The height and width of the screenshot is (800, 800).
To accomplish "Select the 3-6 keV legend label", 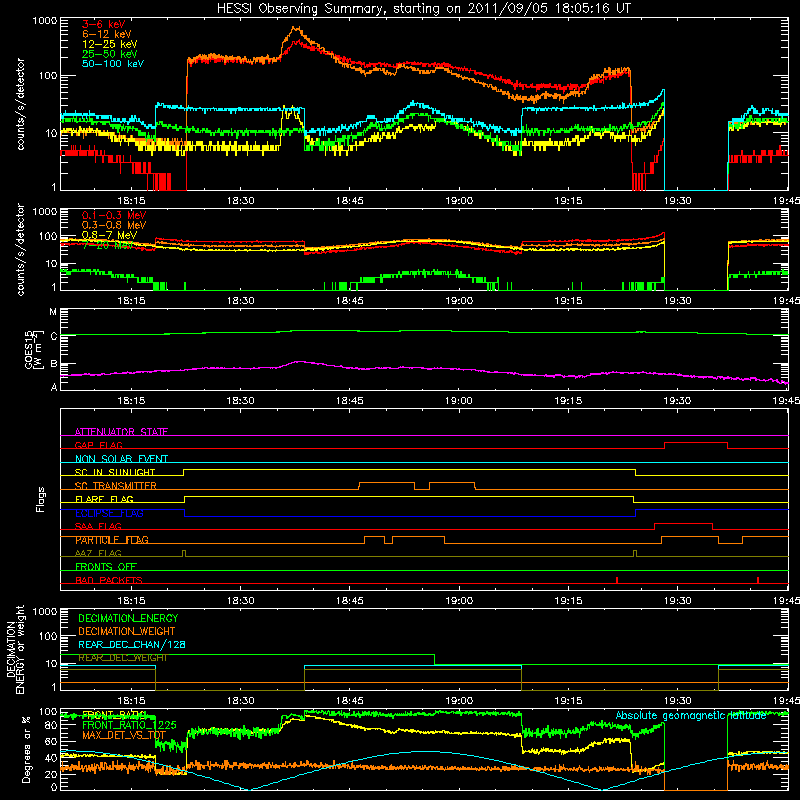I will point(103,24).
